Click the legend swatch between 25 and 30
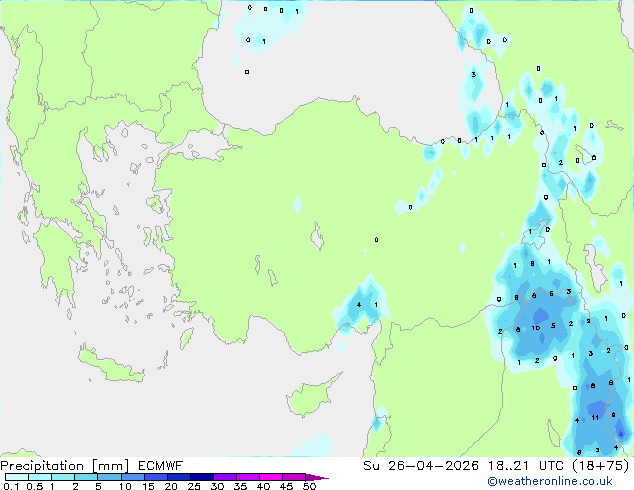This screenshot has width=634, height=490. click(x=202, y=477)
